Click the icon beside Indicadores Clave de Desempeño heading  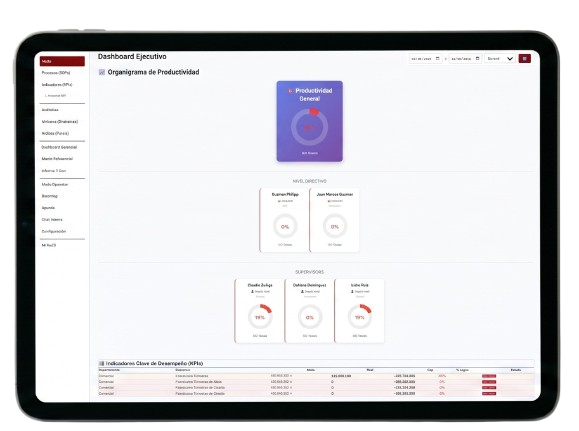click(102, 363)
